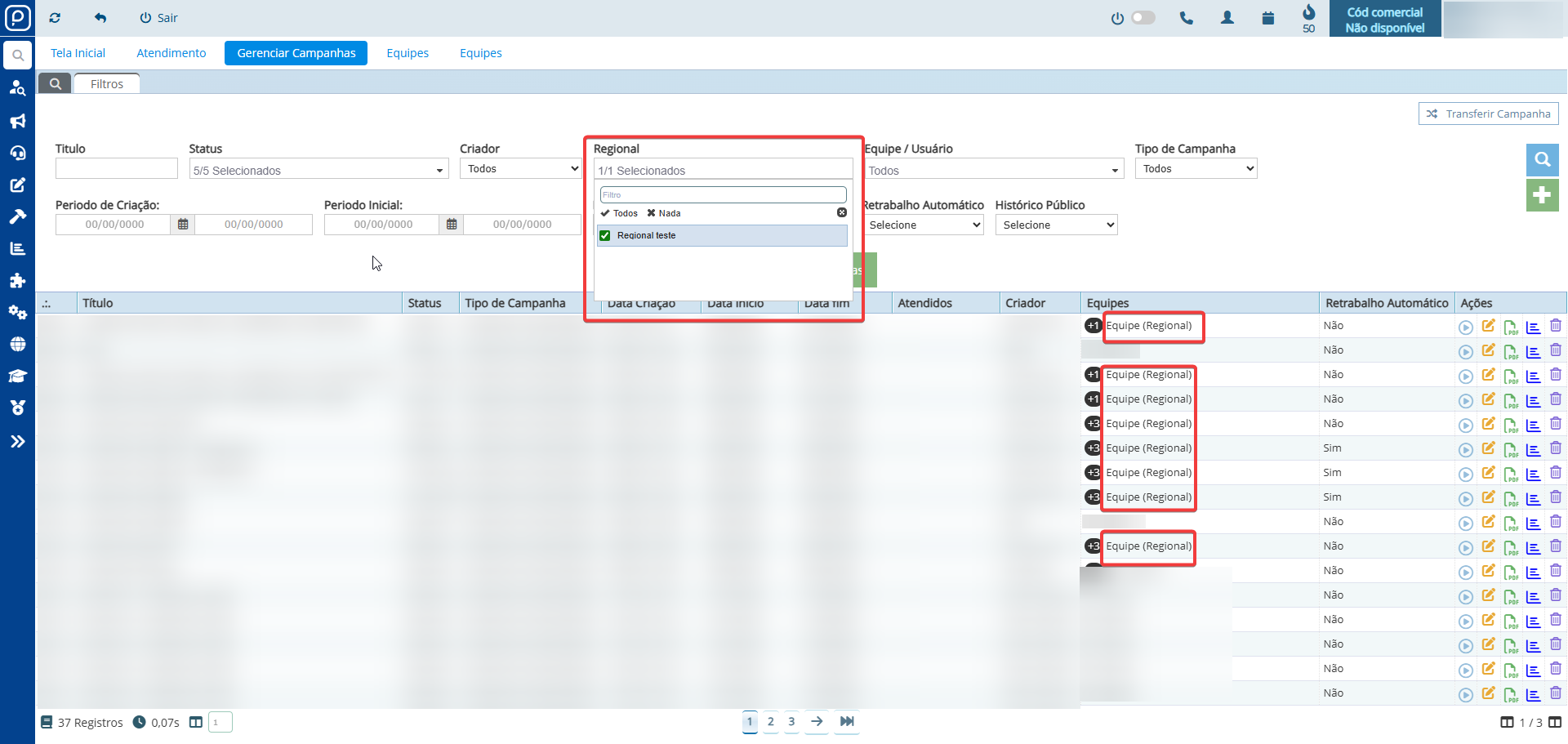
Task: Click the megaphone campaigns icon in sidebar
Action: coord(17,121)
